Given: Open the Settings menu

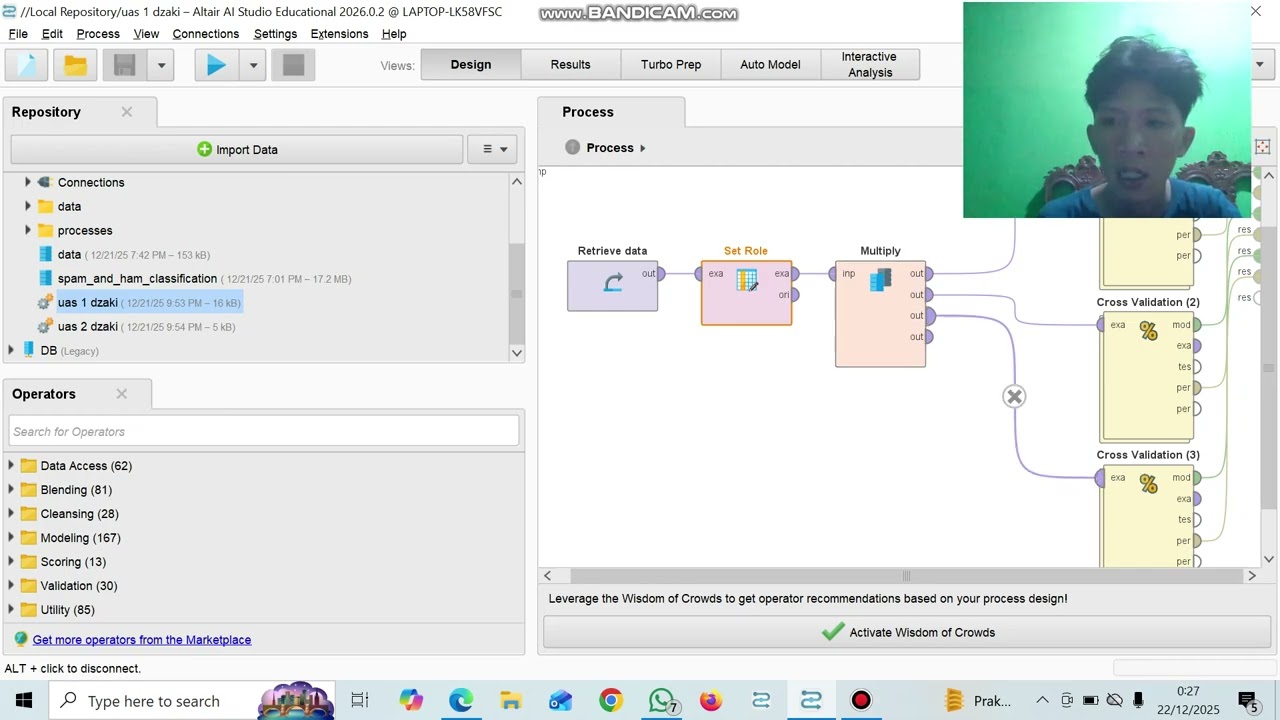Looking at the screenshot, I should point(275,34).
